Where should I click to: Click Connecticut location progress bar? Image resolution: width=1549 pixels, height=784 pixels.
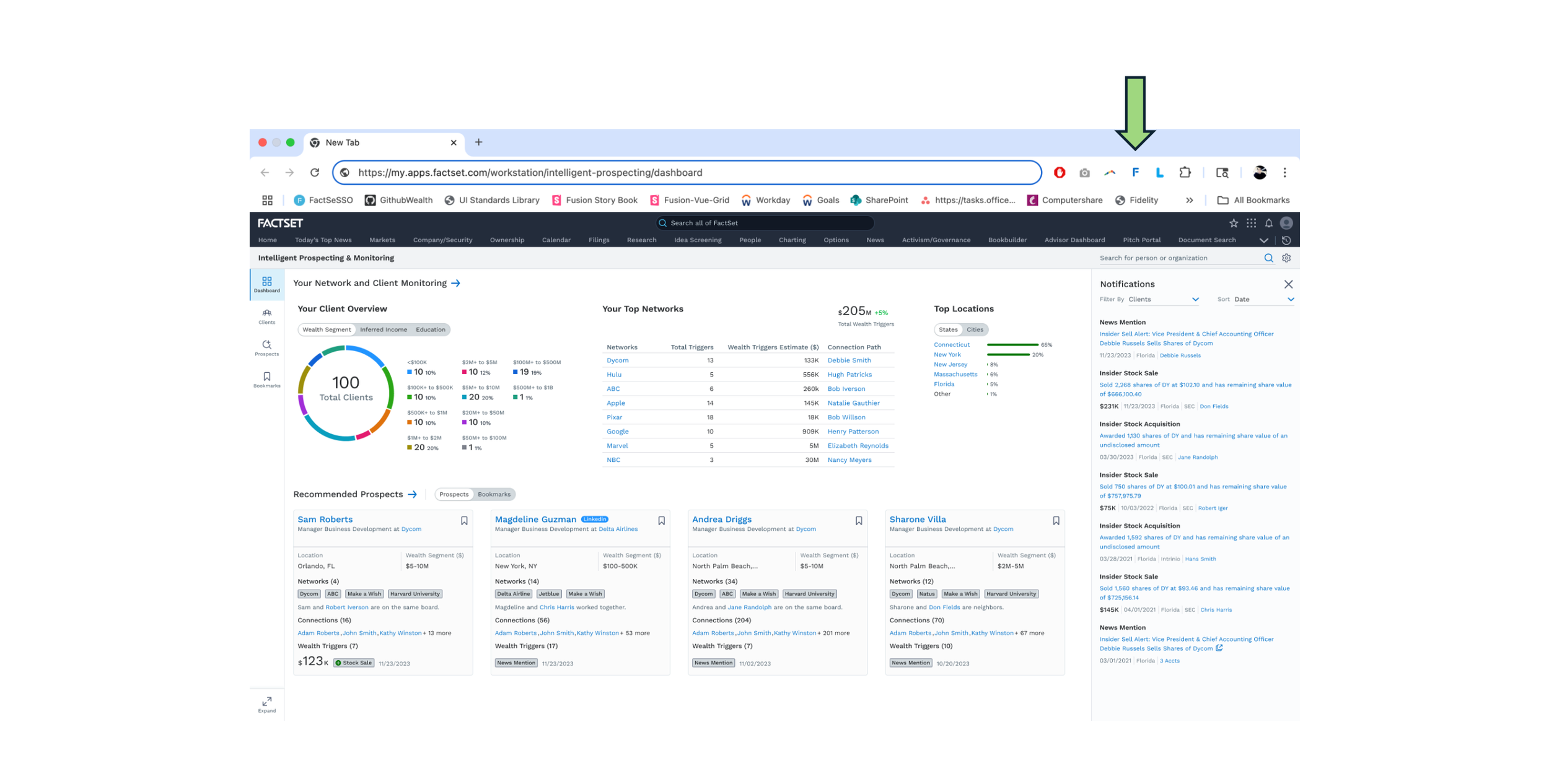pos(1012,344)
